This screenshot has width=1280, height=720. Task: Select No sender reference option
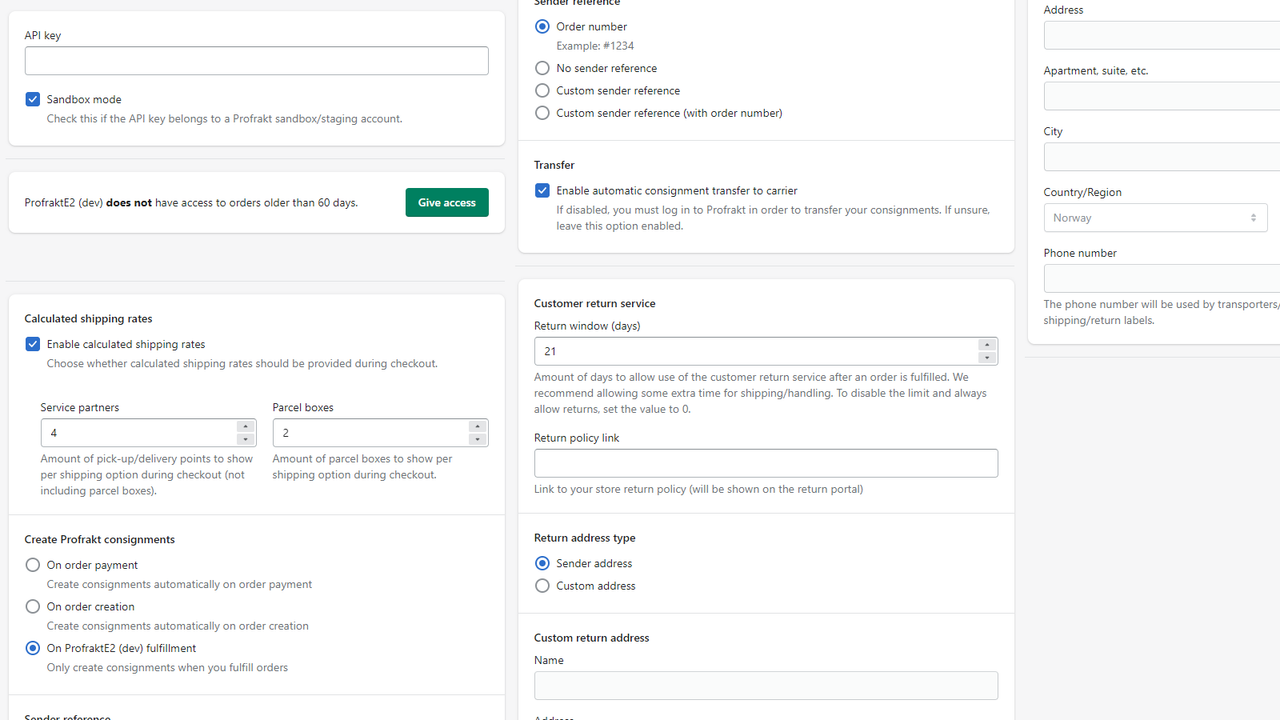tap(542, 68)
